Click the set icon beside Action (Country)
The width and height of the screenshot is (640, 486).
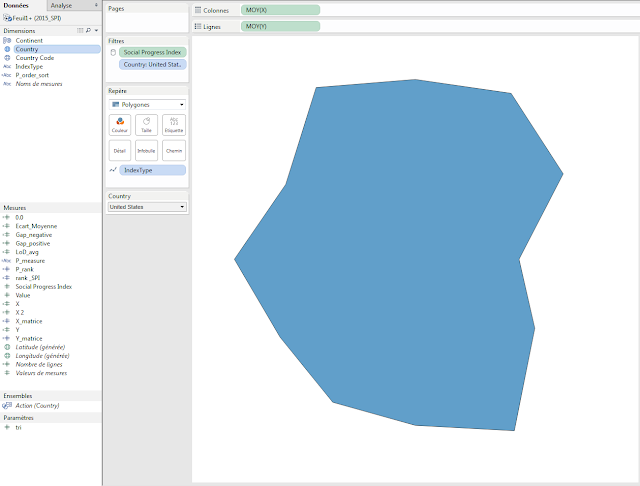click(7, 406)
